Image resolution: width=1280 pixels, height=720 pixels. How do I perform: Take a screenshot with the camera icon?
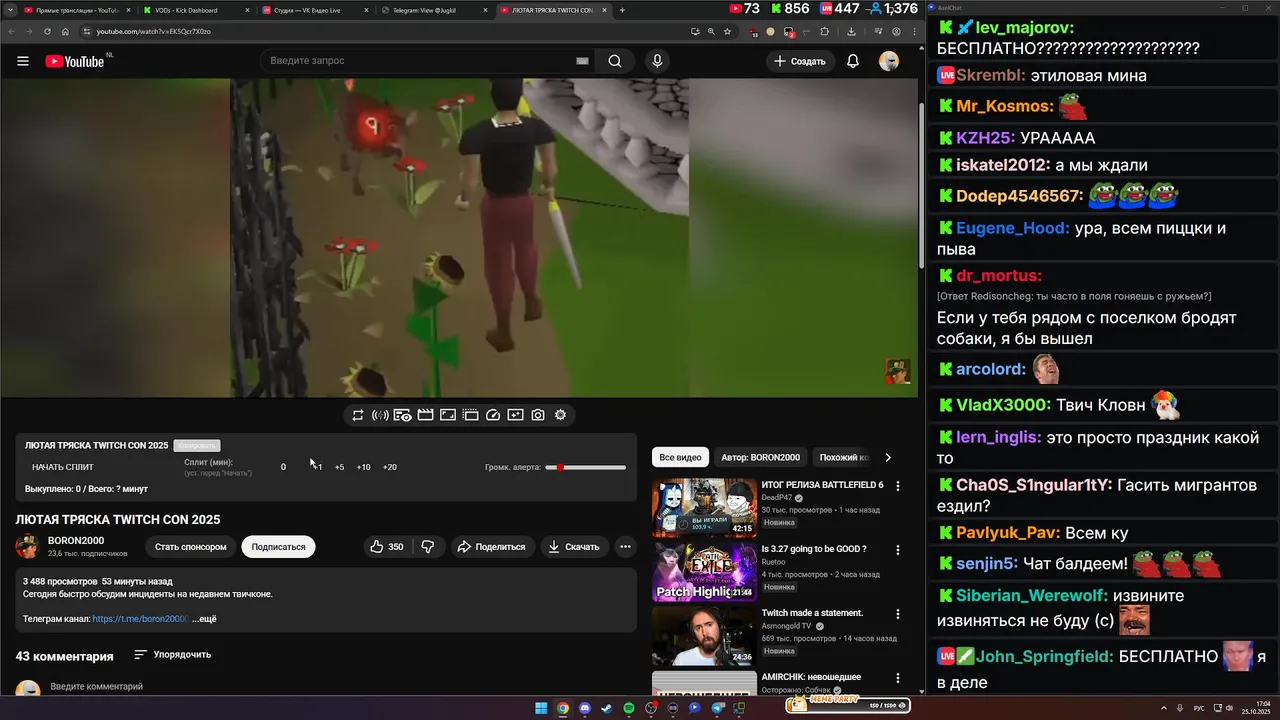pos(538,415)
